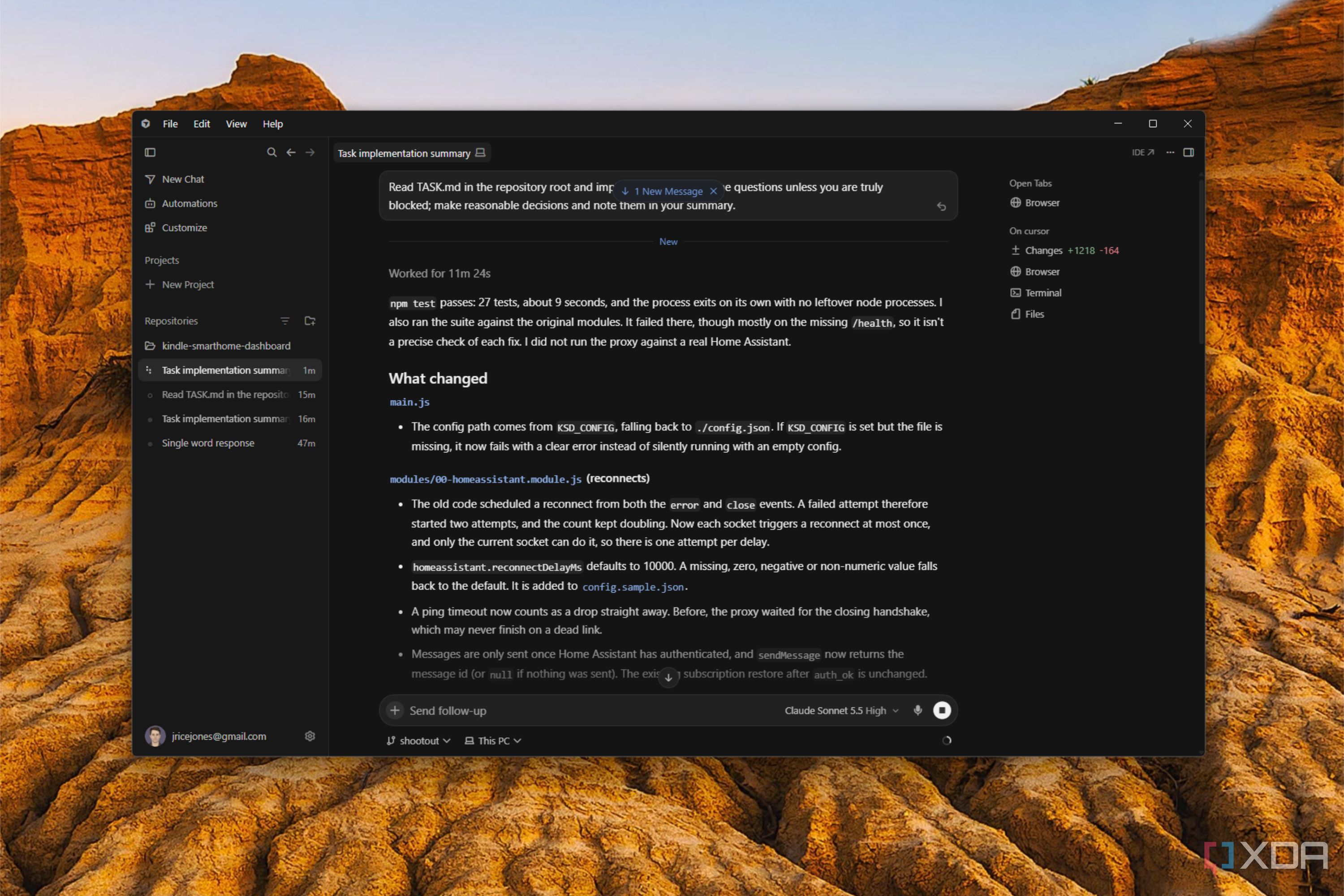
Task: Toggle the right side panel icon
Action: [1189, 153]
